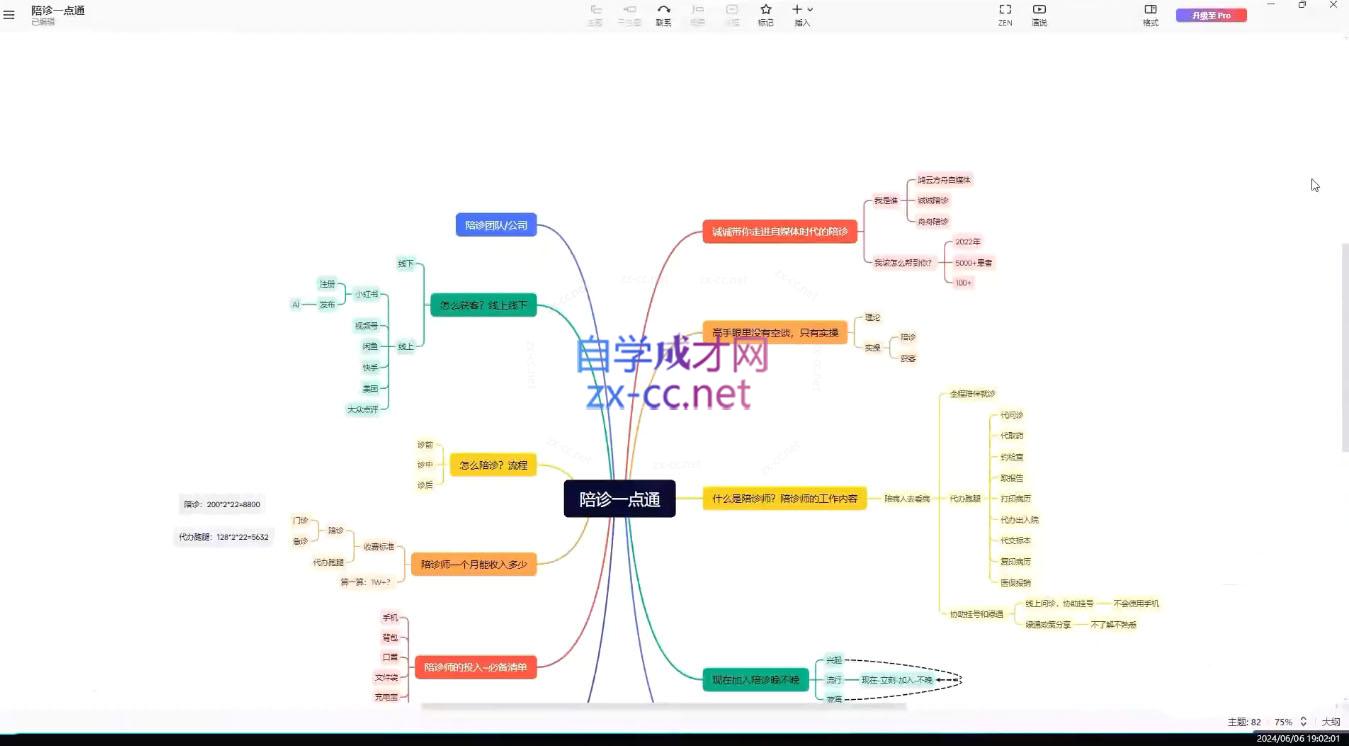Select the 陪诊师的投入-必备清单 topic
Screen dimensions: 1349x746
(x=475, y=667)
